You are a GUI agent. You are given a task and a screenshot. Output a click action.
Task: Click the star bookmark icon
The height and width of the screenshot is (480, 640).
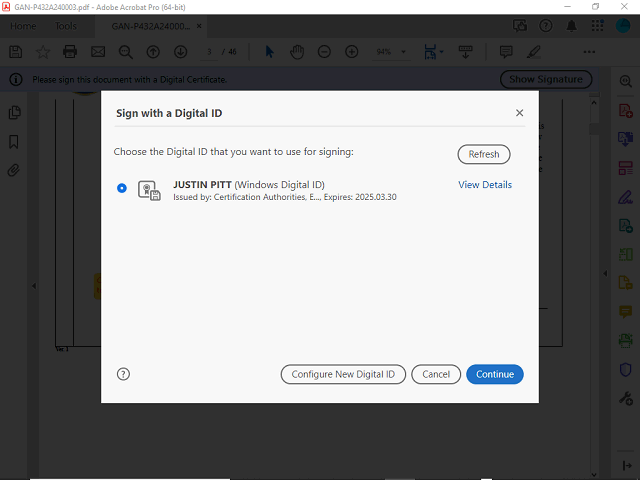pos(43,52)
